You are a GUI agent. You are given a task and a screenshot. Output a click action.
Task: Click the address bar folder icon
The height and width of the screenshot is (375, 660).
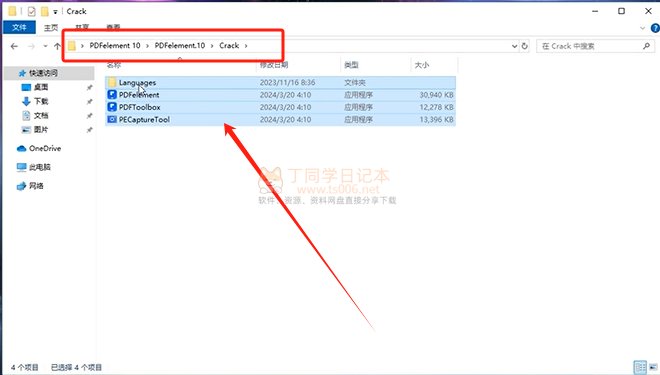click(72, 45)
